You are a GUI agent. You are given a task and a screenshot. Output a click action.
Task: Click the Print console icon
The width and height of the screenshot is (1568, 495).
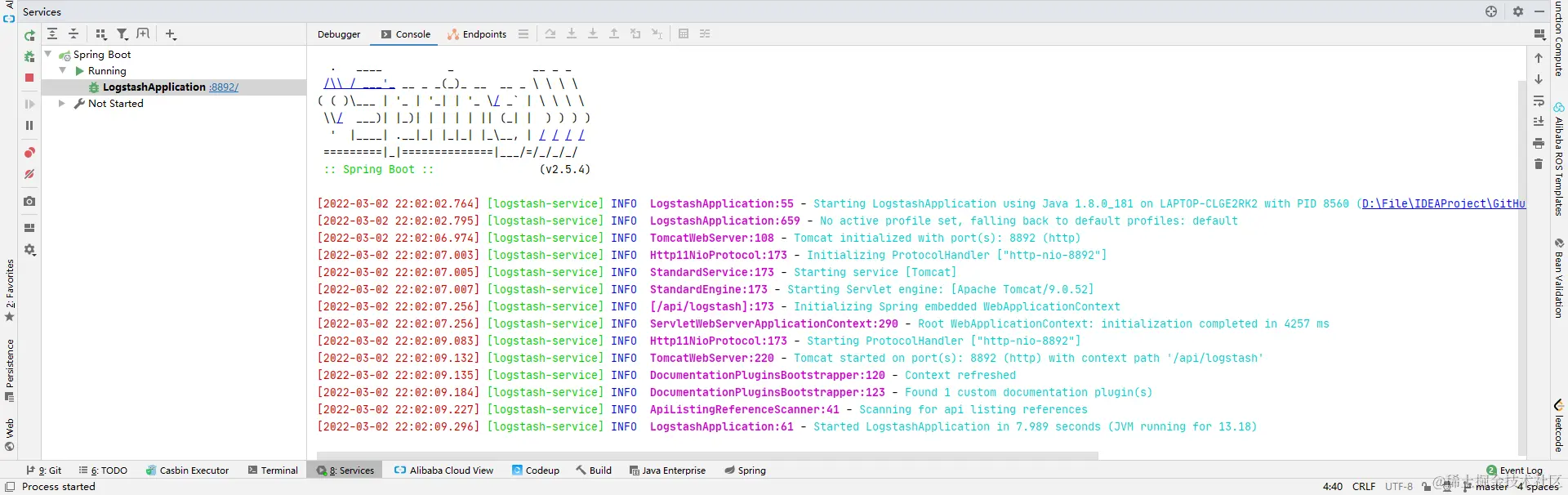pos(1539,143)
